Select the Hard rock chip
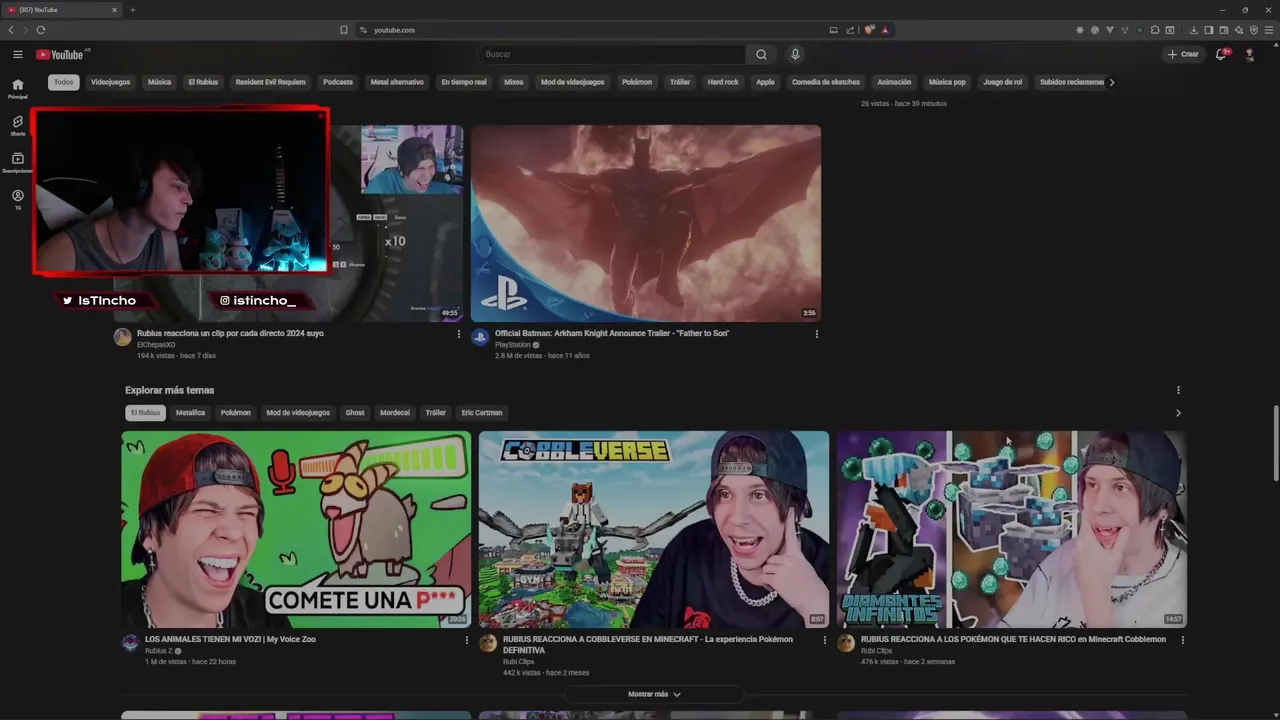The image size is (1280, 720). point(723,82)
